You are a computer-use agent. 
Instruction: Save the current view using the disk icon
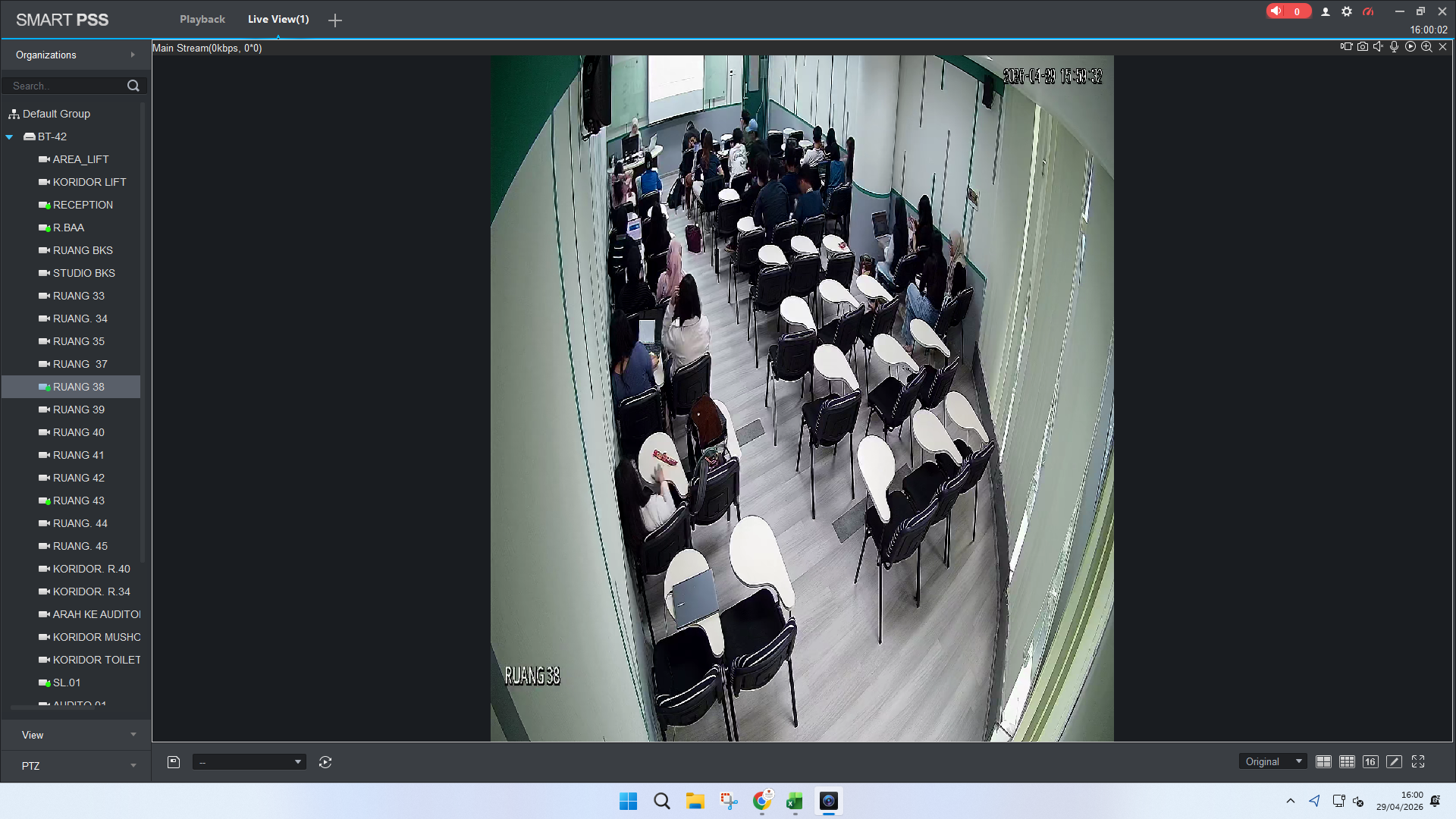pos(174,762)
